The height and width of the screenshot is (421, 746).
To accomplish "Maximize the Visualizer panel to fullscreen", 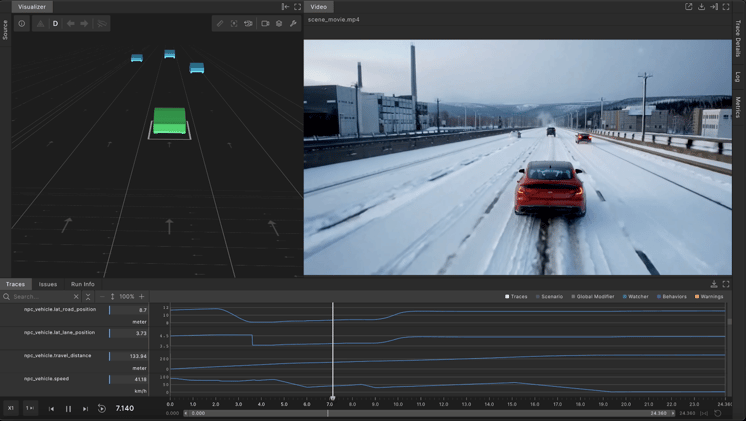I will point(297,7).
